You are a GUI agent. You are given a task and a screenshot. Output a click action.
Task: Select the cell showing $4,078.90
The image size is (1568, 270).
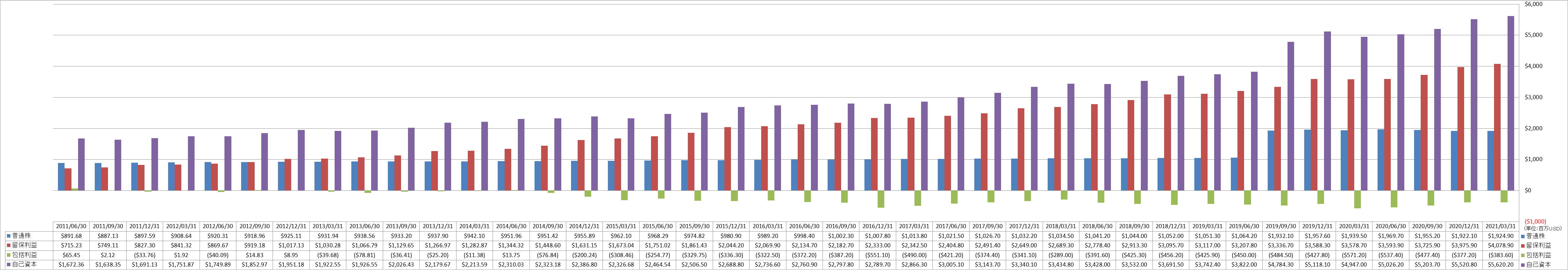pos(1500,246)
